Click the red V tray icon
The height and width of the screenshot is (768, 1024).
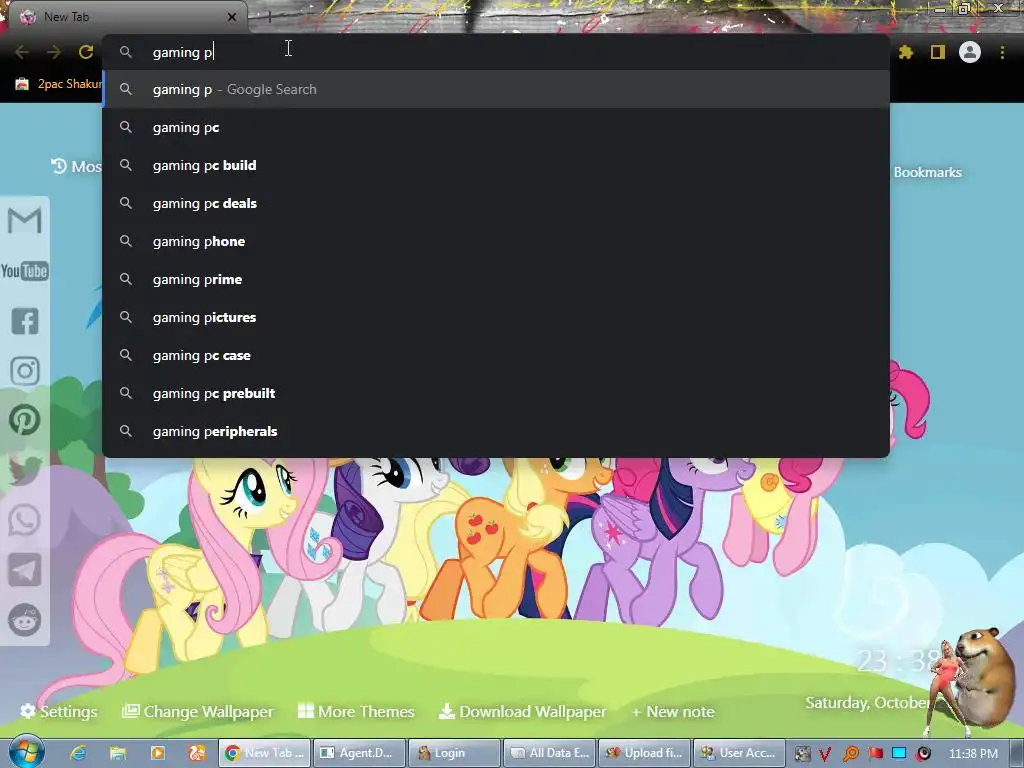(x=825, y=754)
